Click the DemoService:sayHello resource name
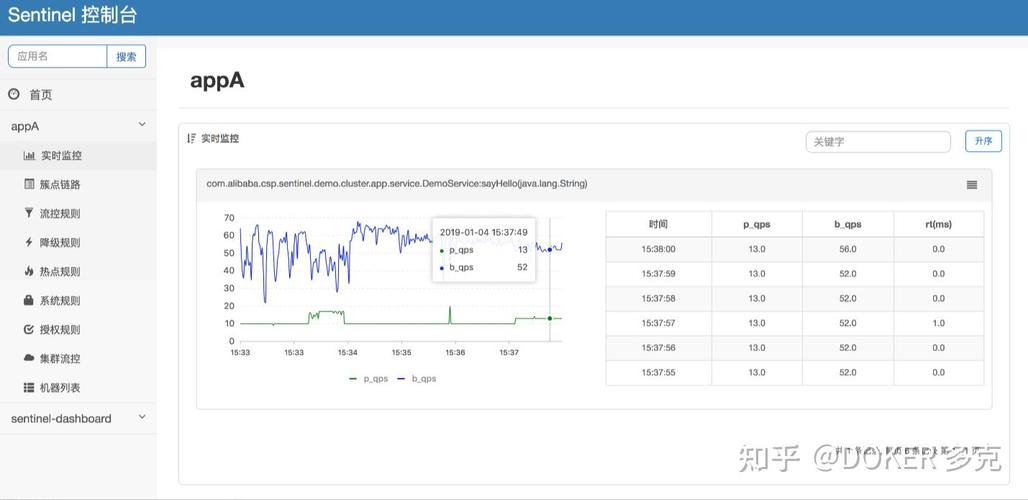1028x500 pixels. coord(397,184)
